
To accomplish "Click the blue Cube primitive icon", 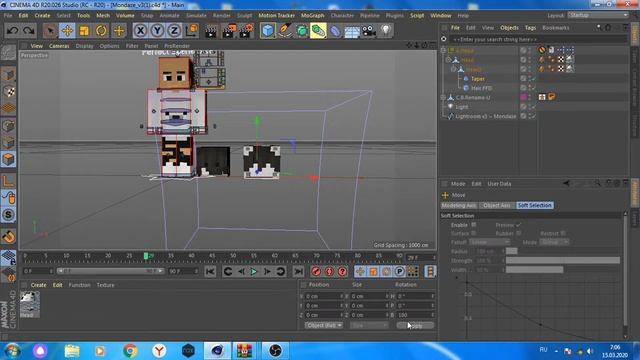I will click(x=267, y=31).
